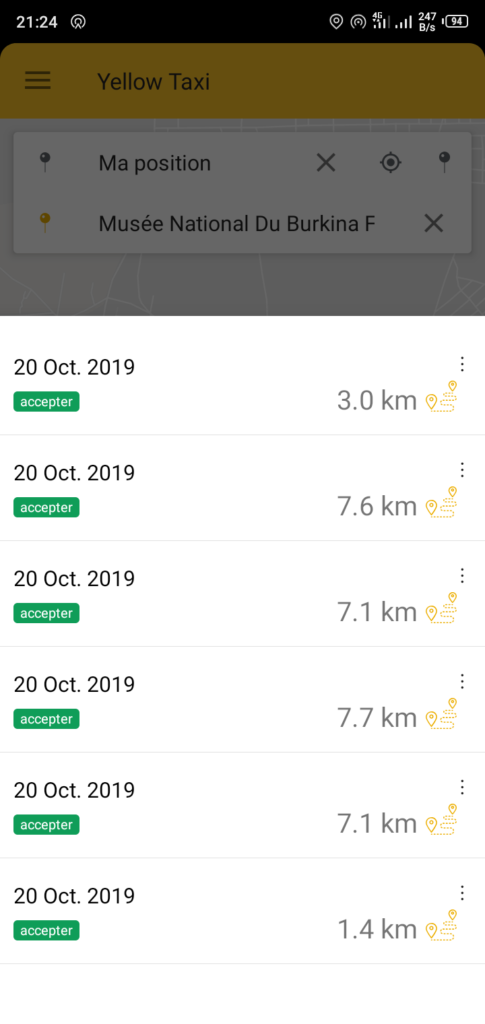Tap the route icon beside 3.0 km
Screen dimensions: 485x1024
coord(442,397)
